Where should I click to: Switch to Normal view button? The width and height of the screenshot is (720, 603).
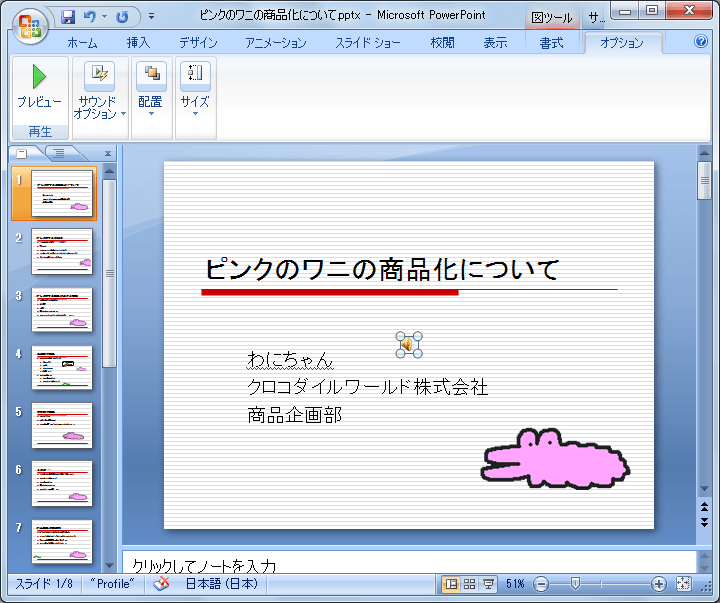click(451, 584)
